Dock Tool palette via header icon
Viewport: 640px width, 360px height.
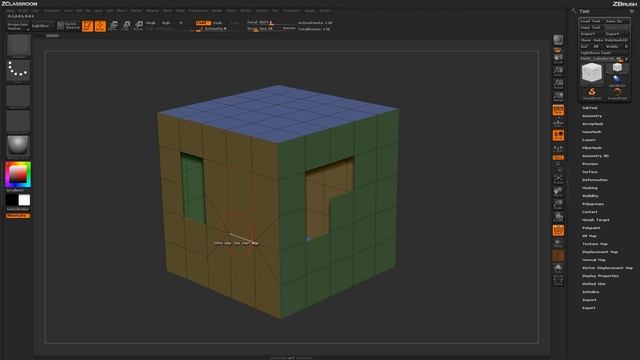point(575,11)
